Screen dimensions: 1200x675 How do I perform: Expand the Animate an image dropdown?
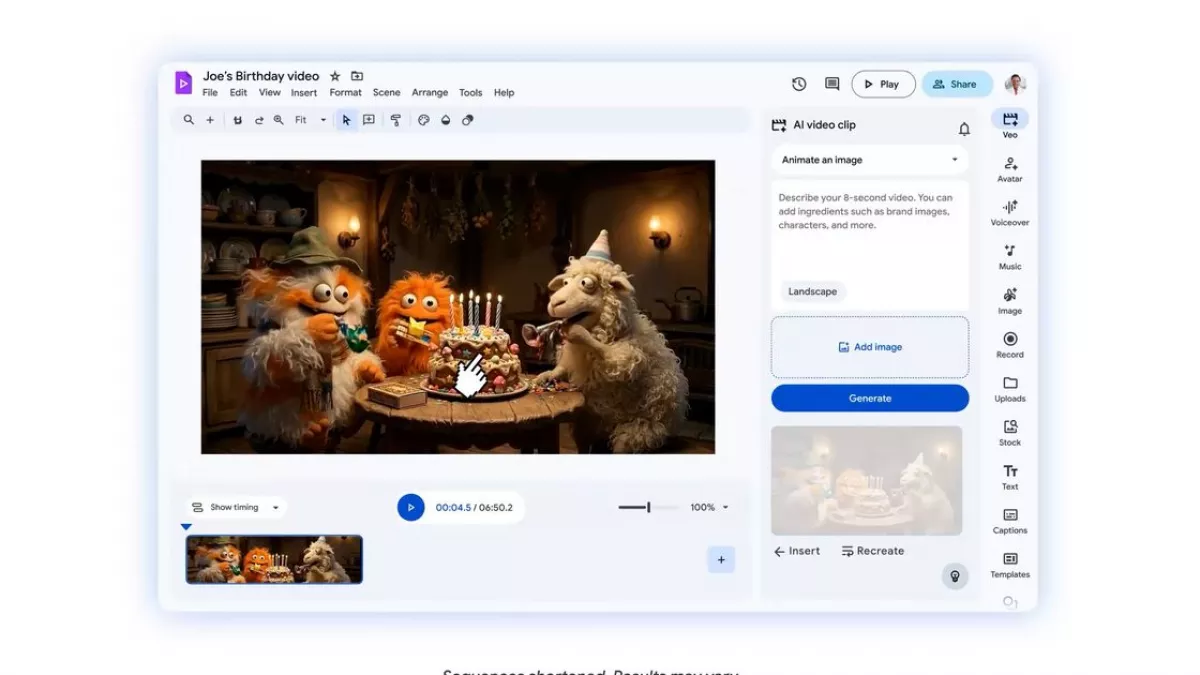click(869, 160)
